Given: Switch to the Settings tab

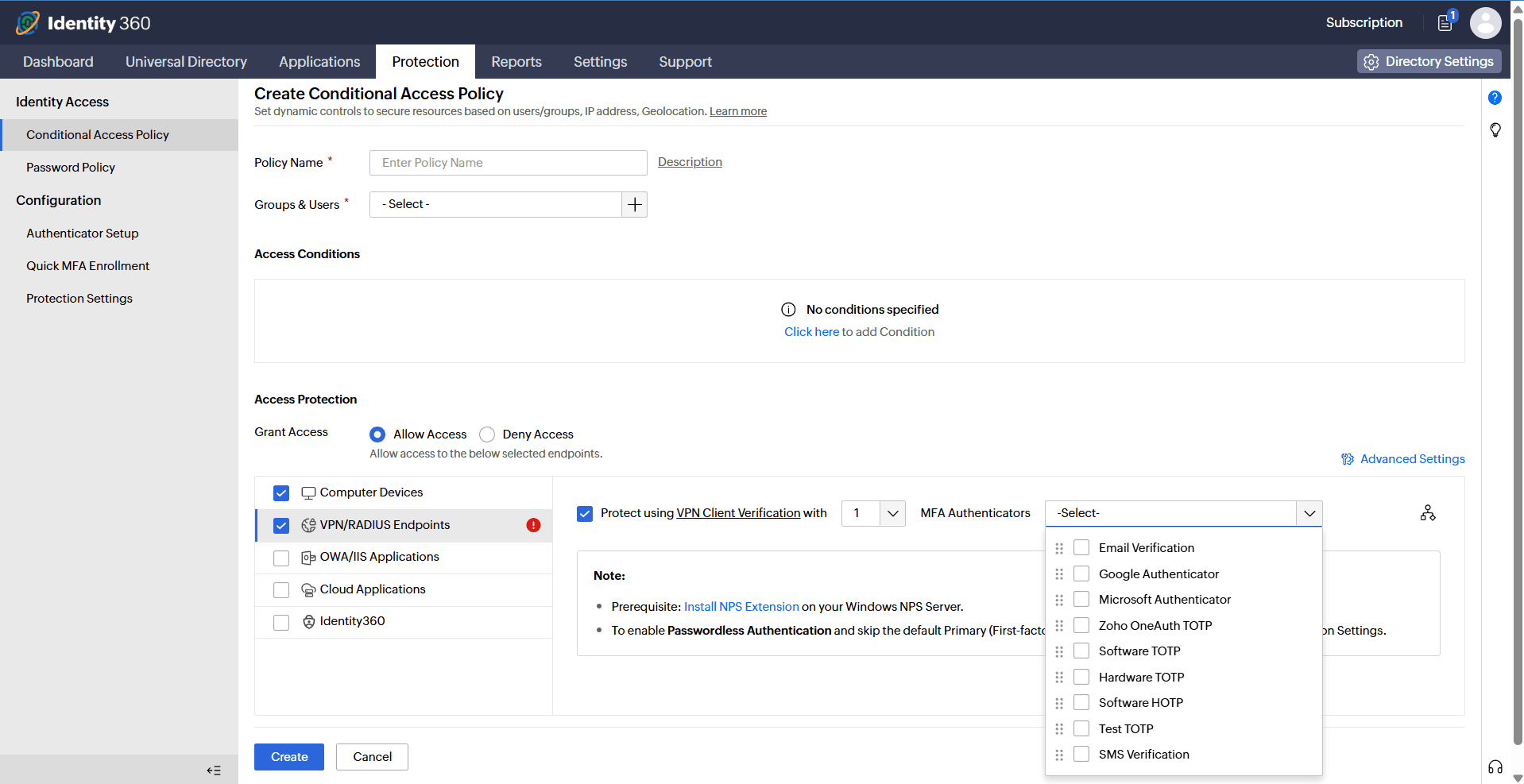Looking at the screenshot, I should (x=600, y=62).
